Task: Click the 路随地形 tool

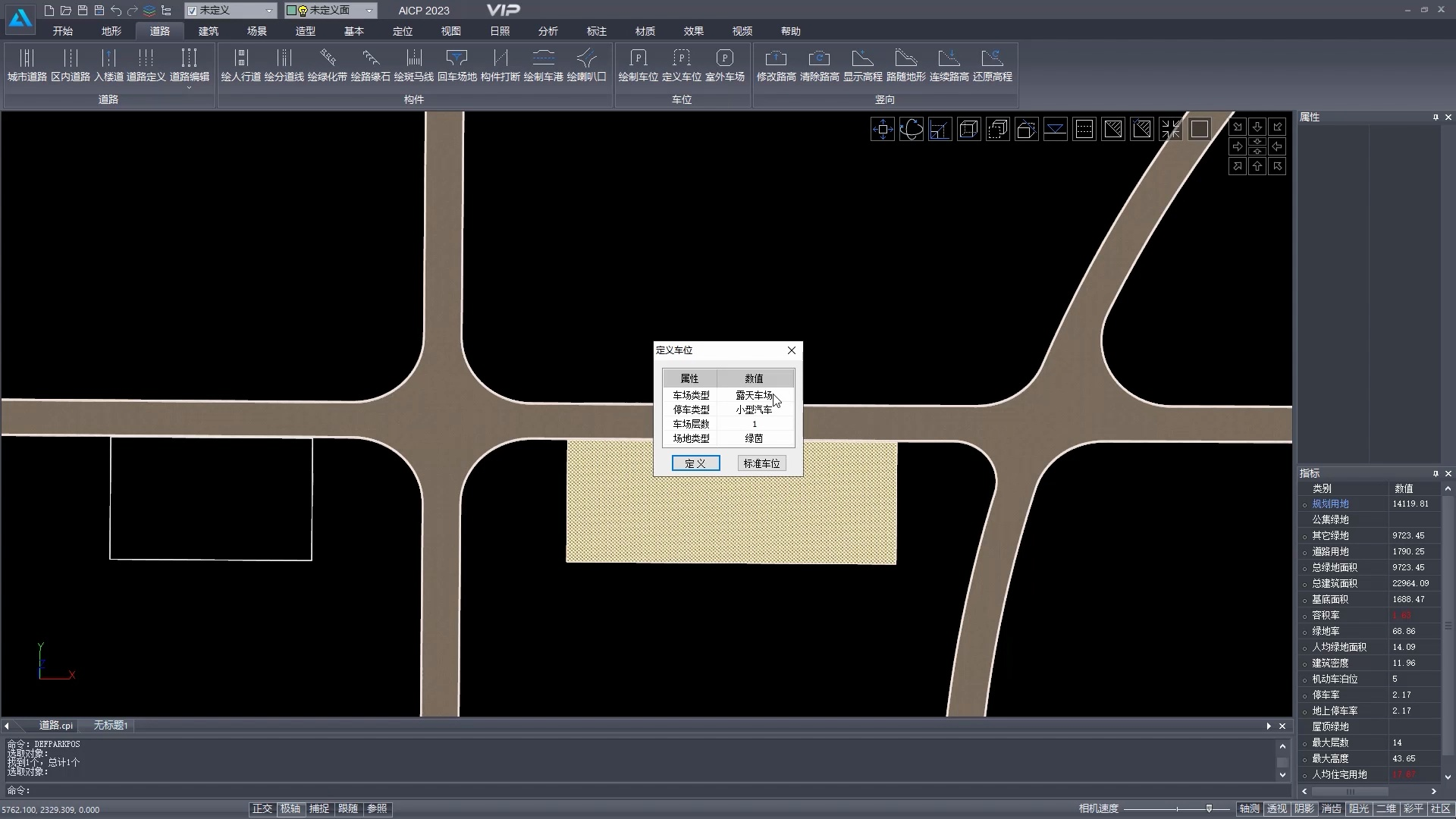Action: pos(906,65)
